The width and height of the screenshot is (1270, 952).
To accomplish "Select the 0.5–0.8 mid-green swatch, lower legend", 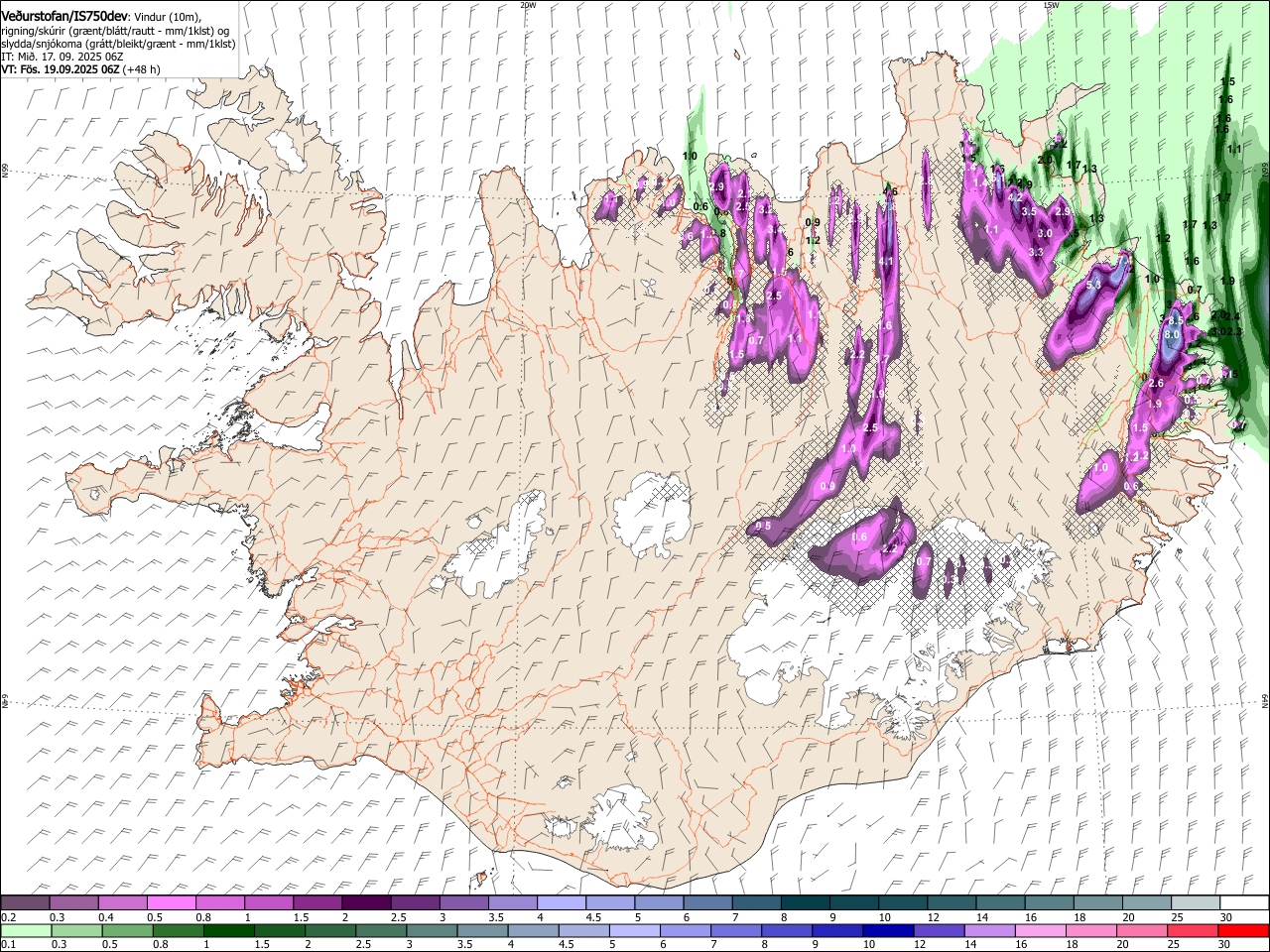I will tap(127, 930).
